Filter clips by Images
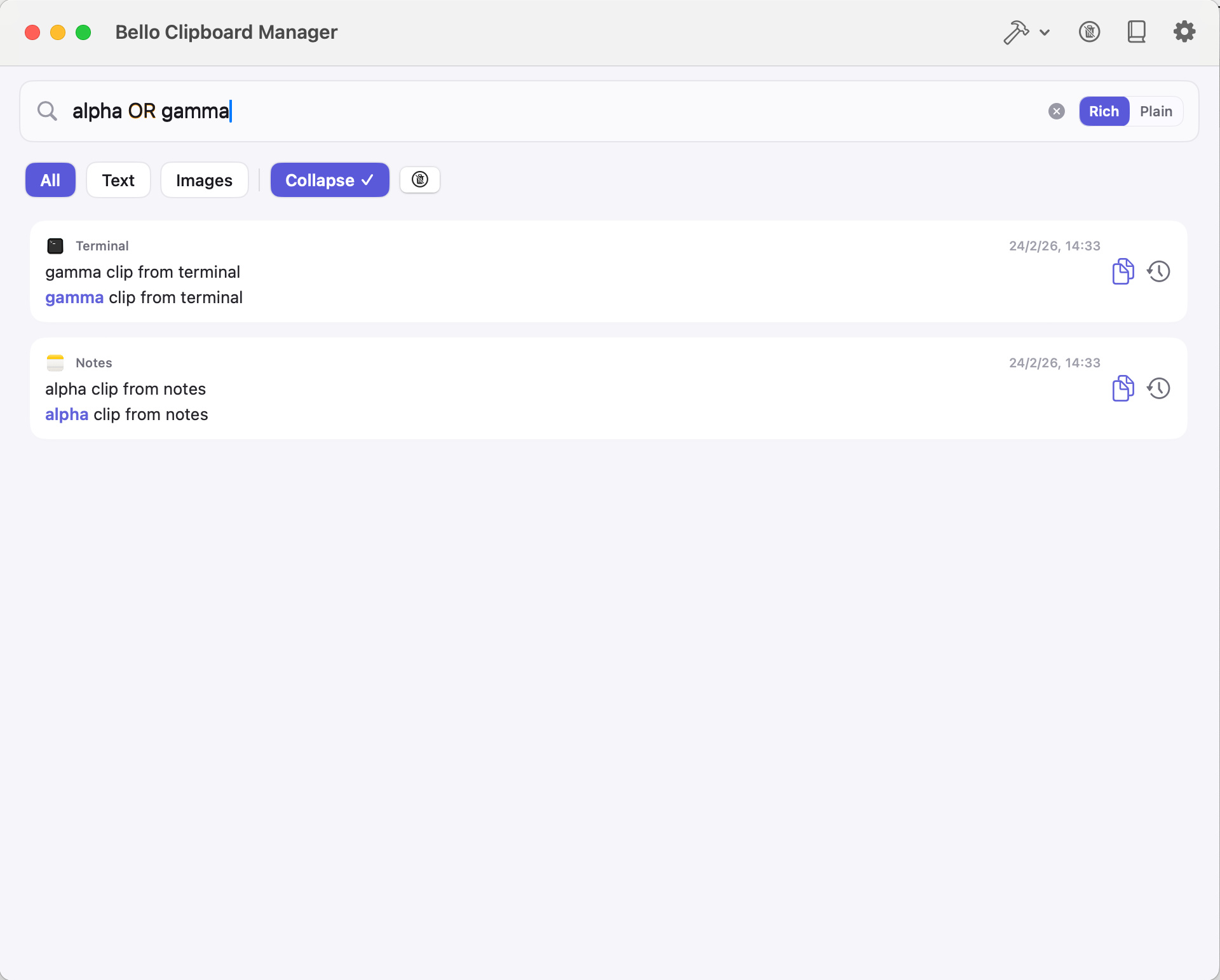The height and width of the screenshot is (980, 1220). [x=204, y=180]
